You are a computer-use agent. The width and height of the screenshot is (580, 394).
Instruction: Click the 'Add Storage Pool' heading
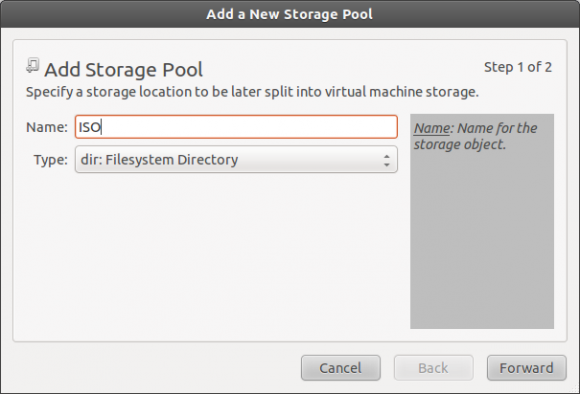[124, 70]
